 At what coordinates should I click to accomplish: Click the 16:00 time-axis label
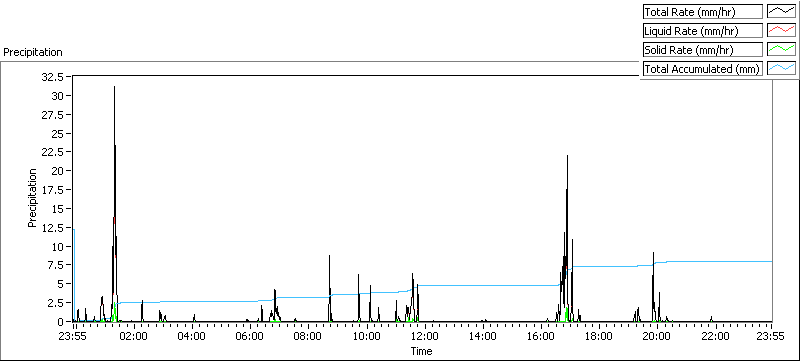click(540, 336)
